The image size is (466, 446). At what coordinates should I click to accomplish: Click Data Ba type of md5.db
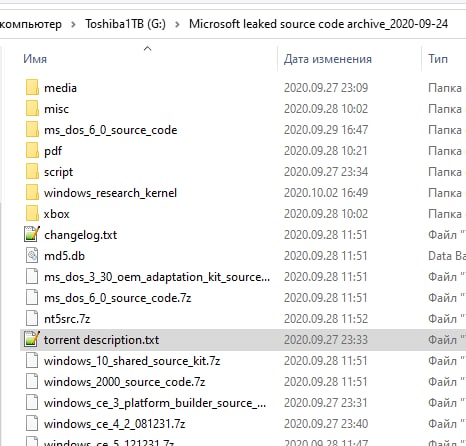(x=447, y=256)
